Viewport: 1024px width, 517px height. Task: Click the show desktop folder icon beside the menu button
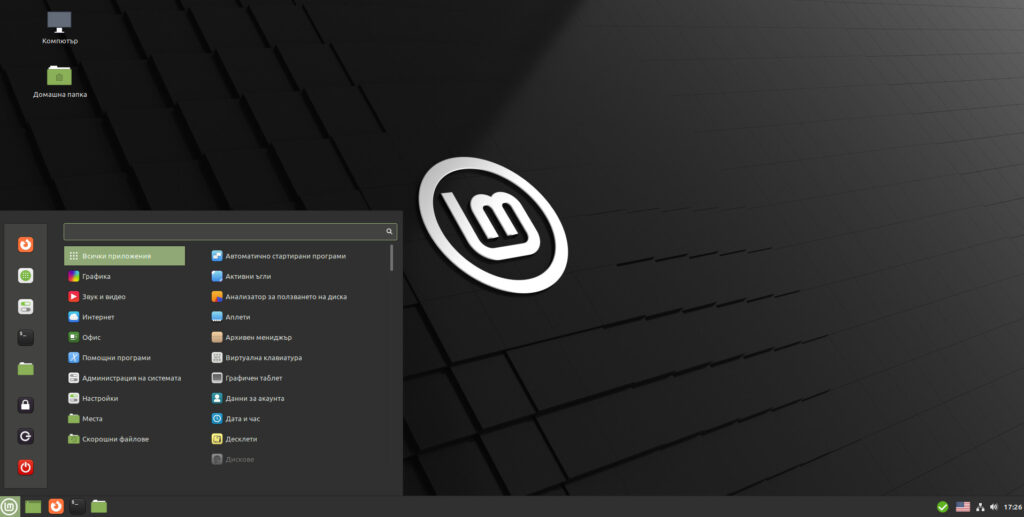coord(33,507)
